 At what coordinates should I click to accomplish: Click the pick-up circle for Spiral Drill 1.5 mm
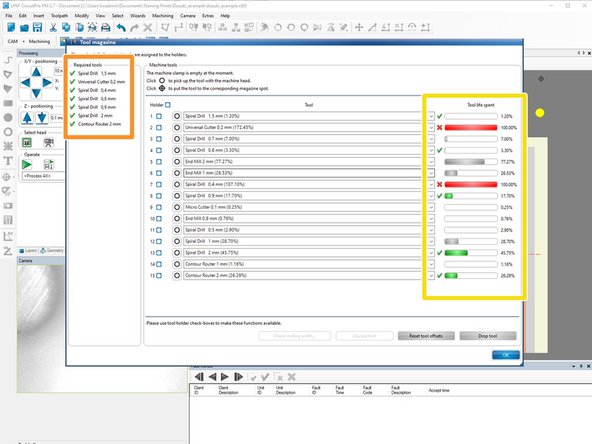[177, 116]
